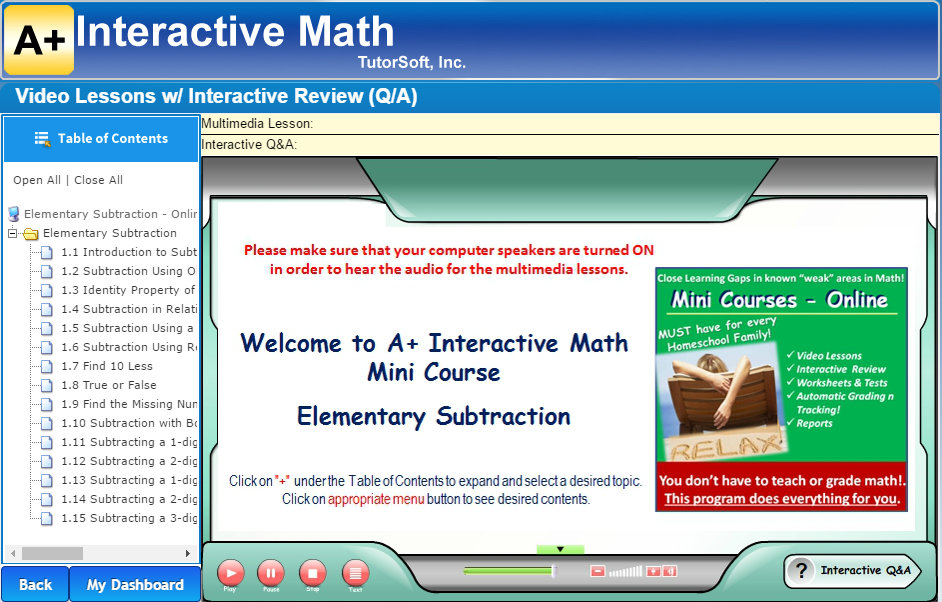Click the Interactive Q&A: label bar
942x602 pixels.
click(x=570, y=145)
